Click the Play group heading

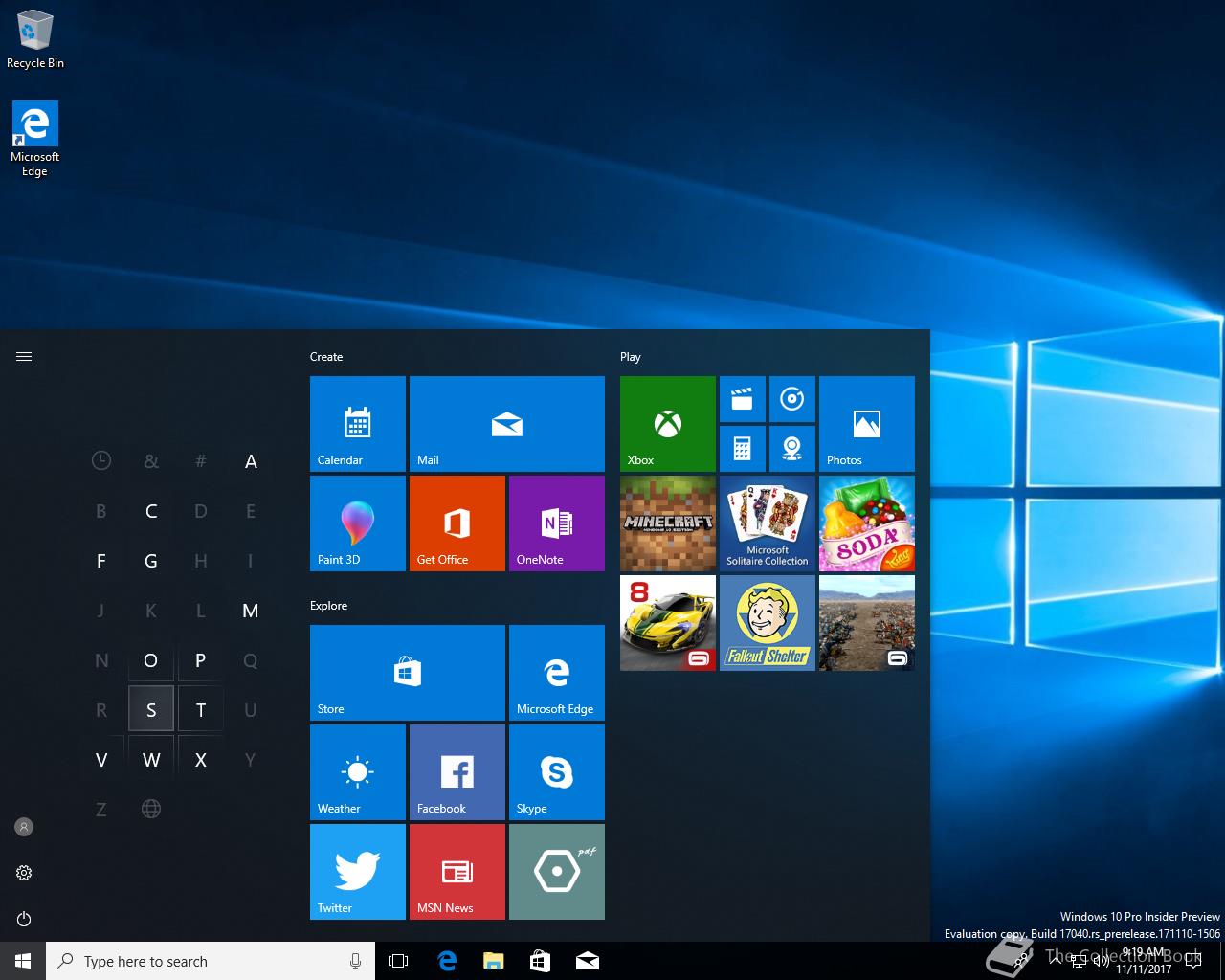(x=631, y=357)
